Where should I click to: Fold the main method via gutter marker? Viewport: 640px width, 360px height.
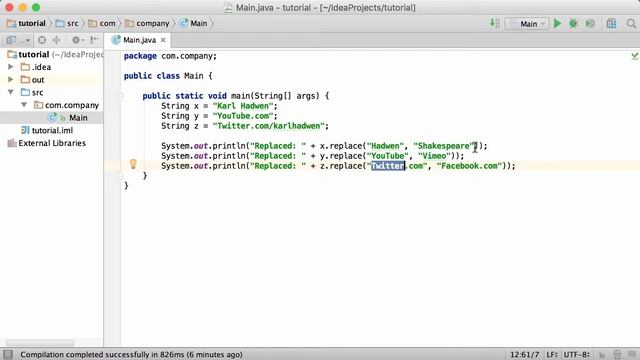120,96
